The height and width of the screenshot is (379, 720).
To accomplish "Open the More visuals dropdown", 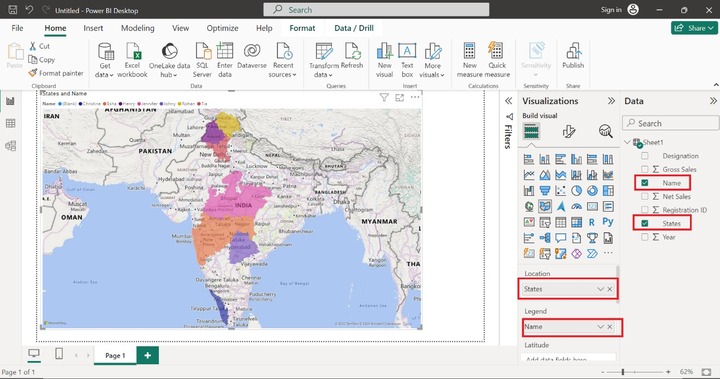I will coord(432,60).
